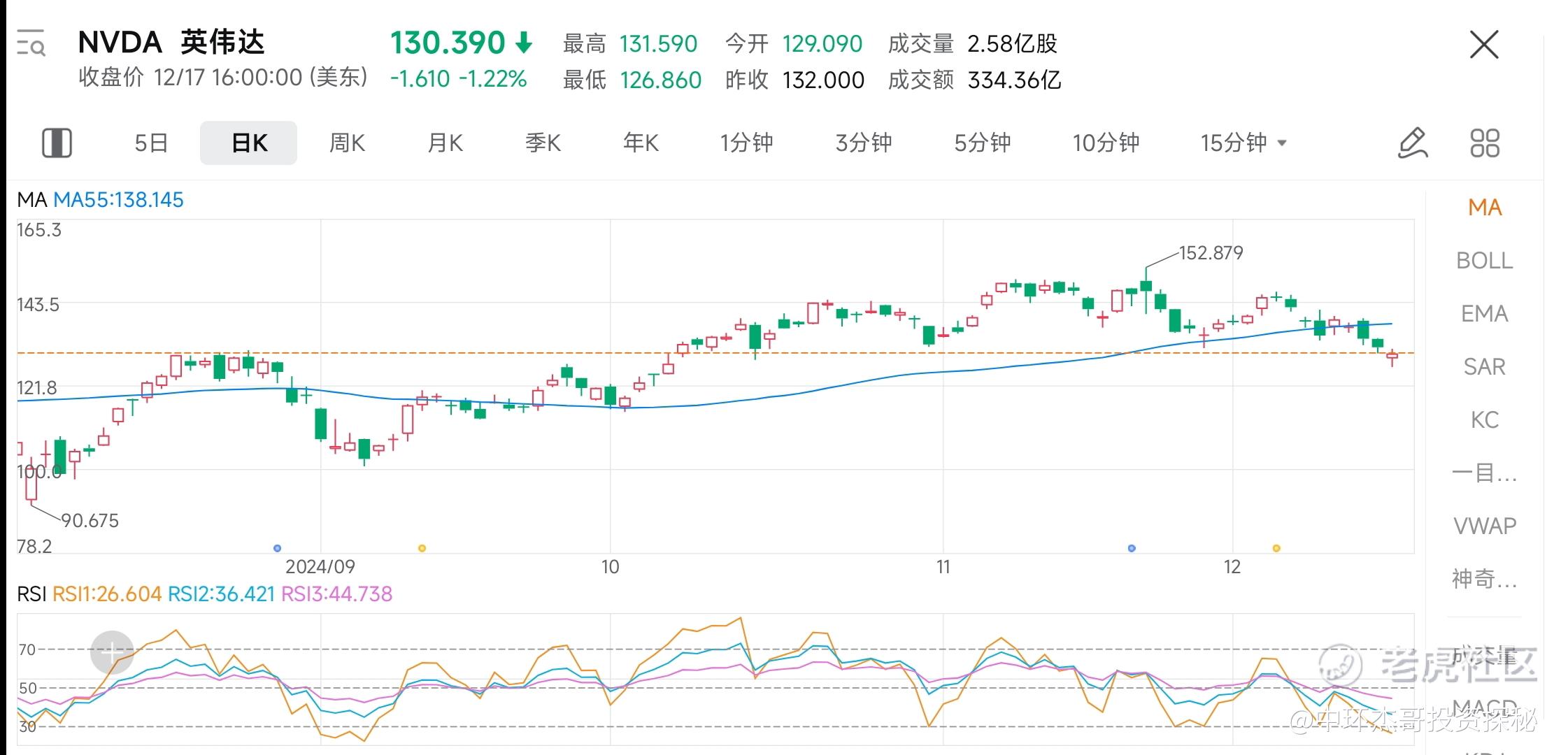
Task: Close the NVDA chart view
Action: click(1484, 45)
